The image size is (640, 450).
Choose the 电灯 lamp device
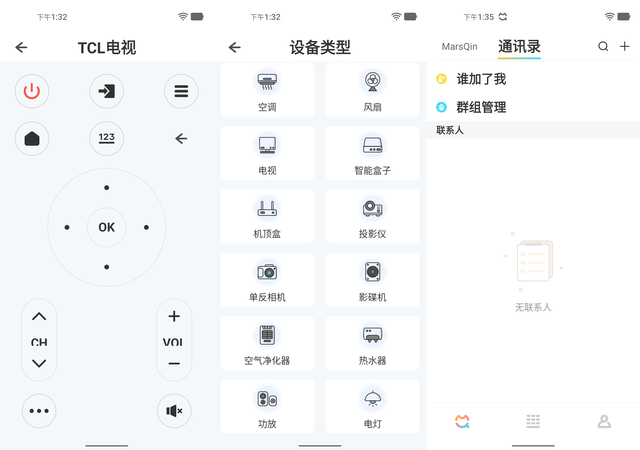[x=373, y=406]
